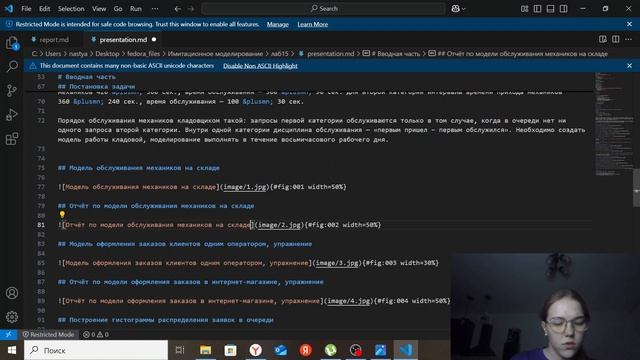
Task: Open the Search view in activity bar
Action: click(12, 66)
